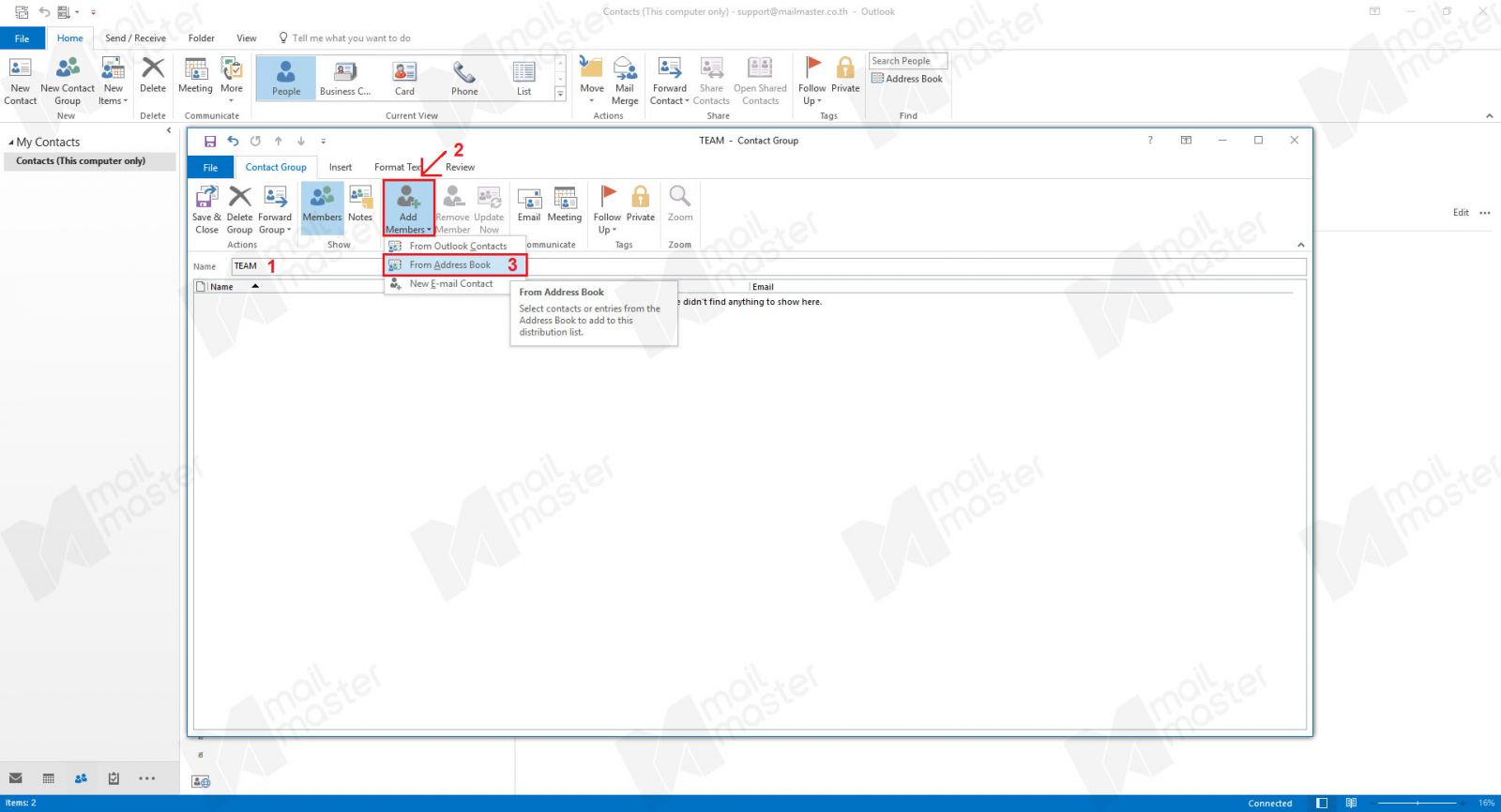The width and height of the screenshot is (1501, 812).
Task: Switch to Mail in navigation bar
Action: pos(16,778)
